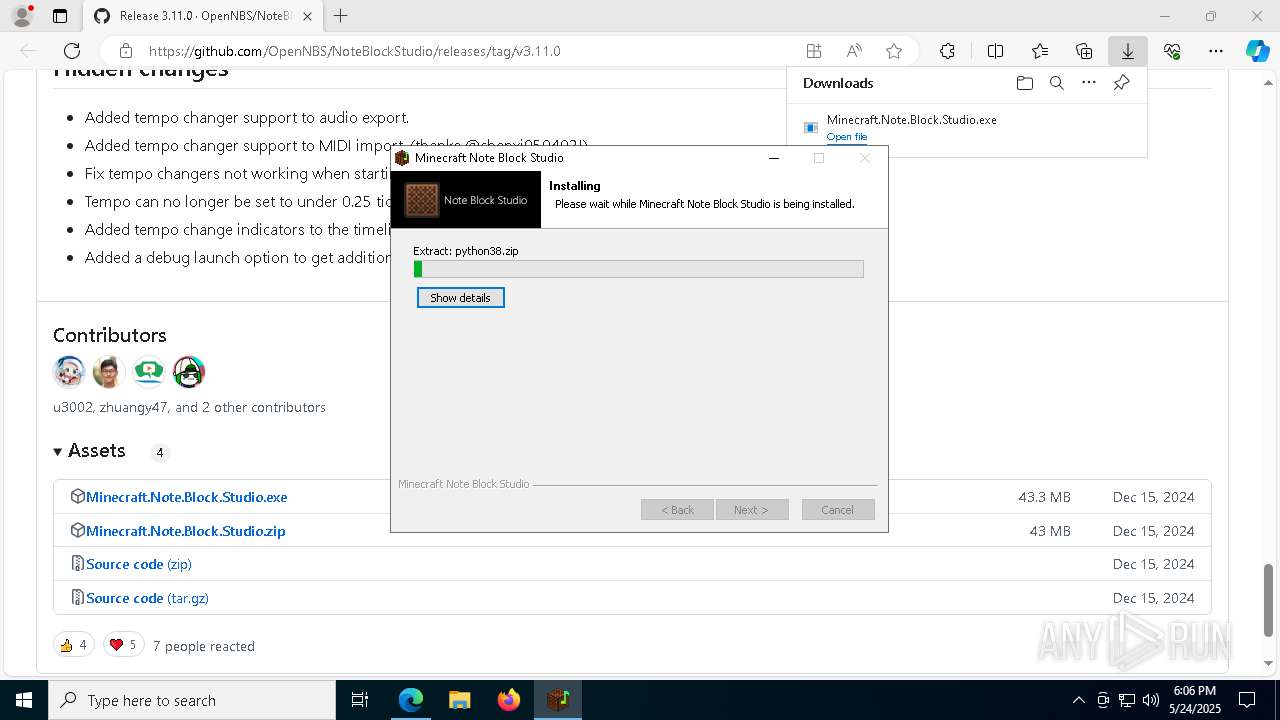This screenshot has height=720, width=1280.
Task: Search downloads with magnifier icon
Action: (1056, 83)
